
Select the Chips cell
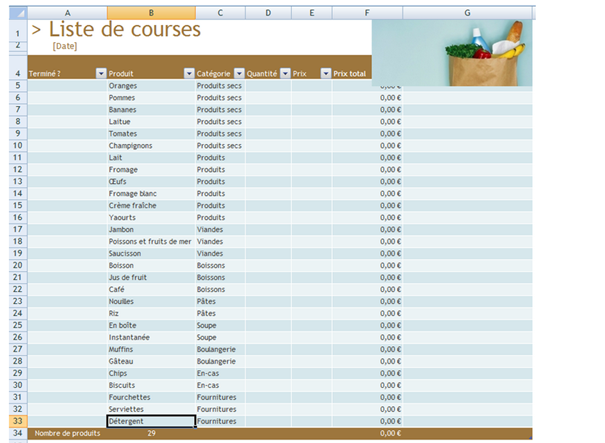pos(151,373)
